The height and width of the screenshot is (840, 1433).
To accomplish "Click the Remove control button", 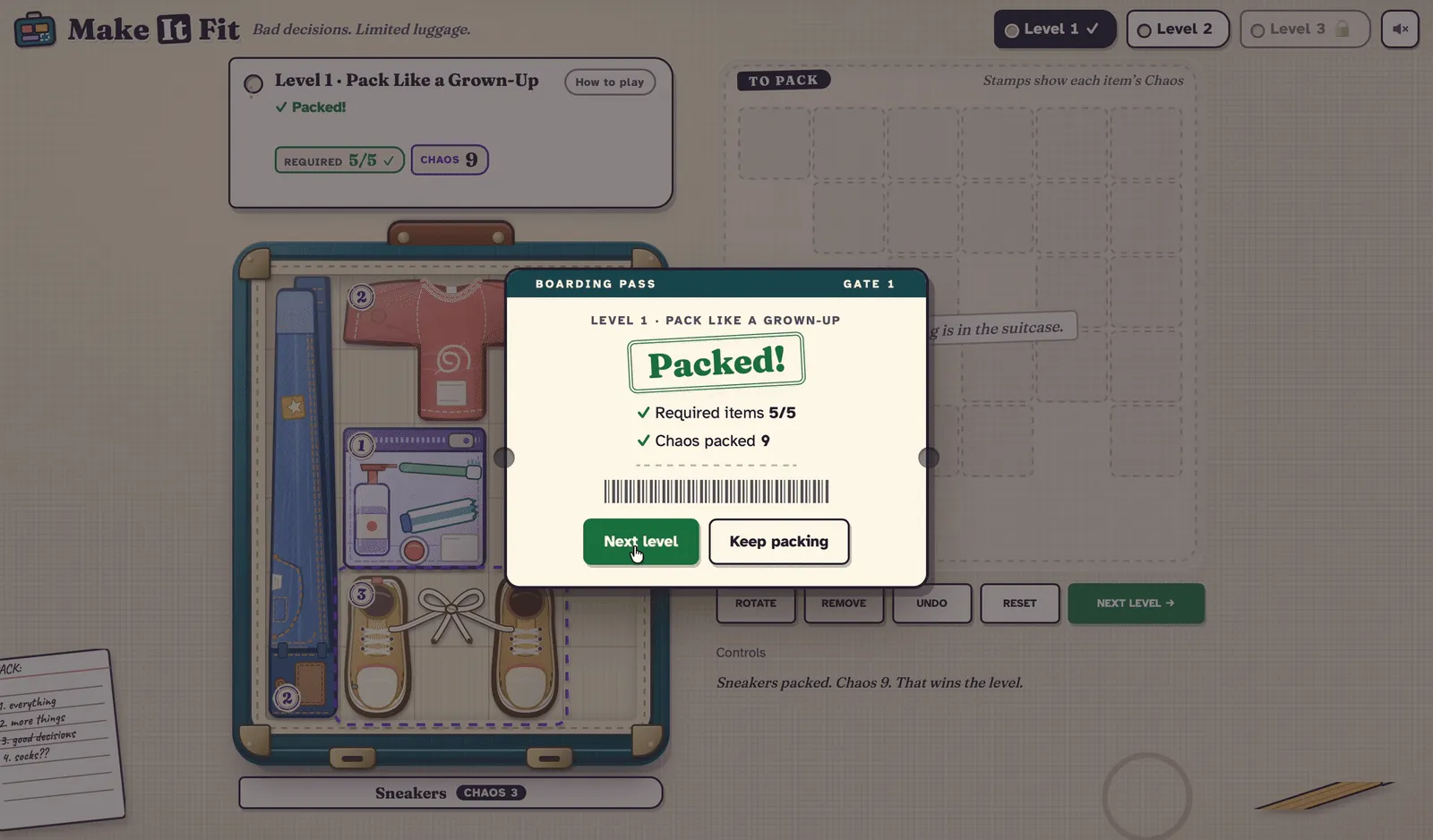I will tap(844, 604).
